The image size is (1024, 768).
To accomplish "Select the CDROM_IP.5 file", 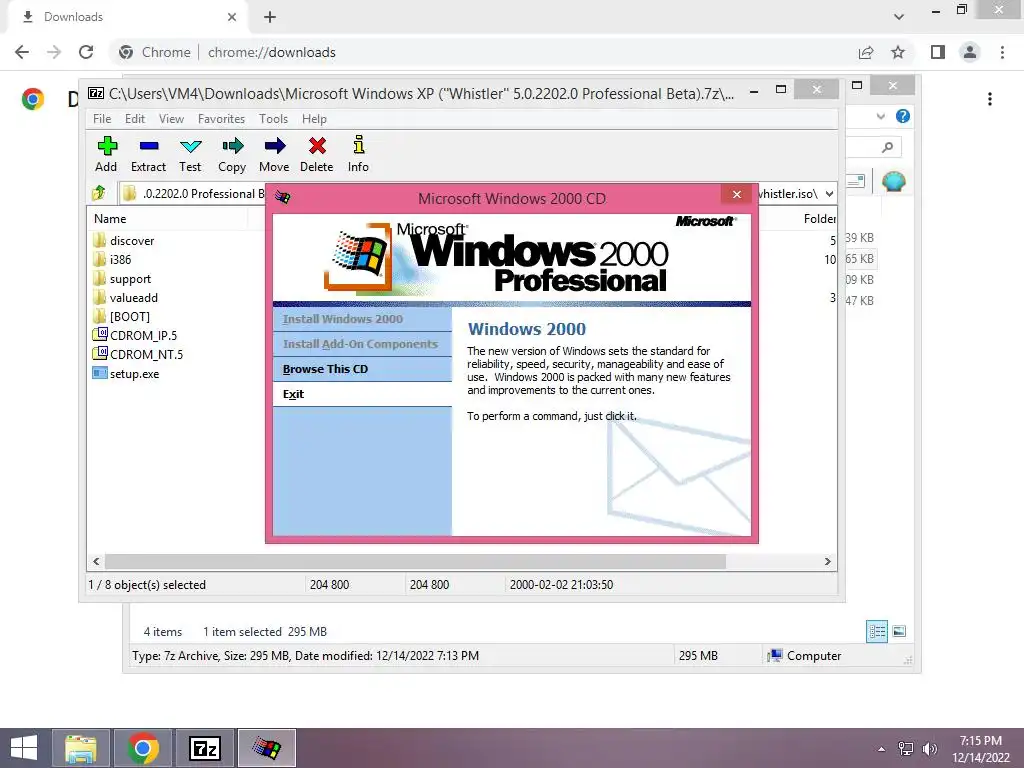I will (135, 336).
